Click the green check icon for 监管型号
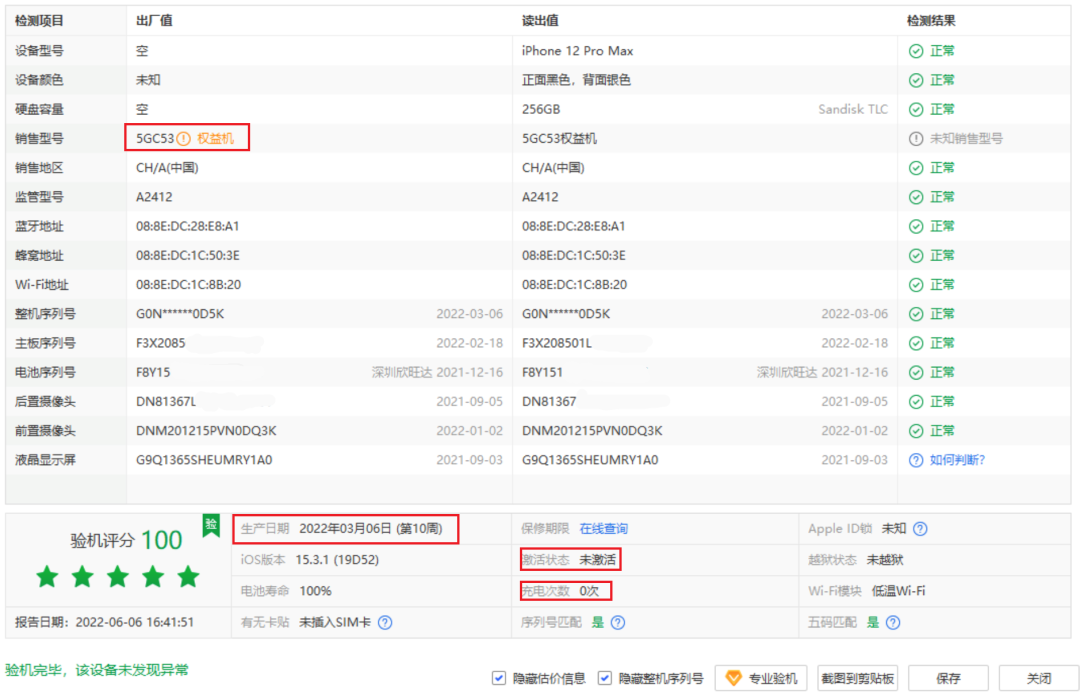This screenshot has height=698, width=1080. click(x=915, y=197)
